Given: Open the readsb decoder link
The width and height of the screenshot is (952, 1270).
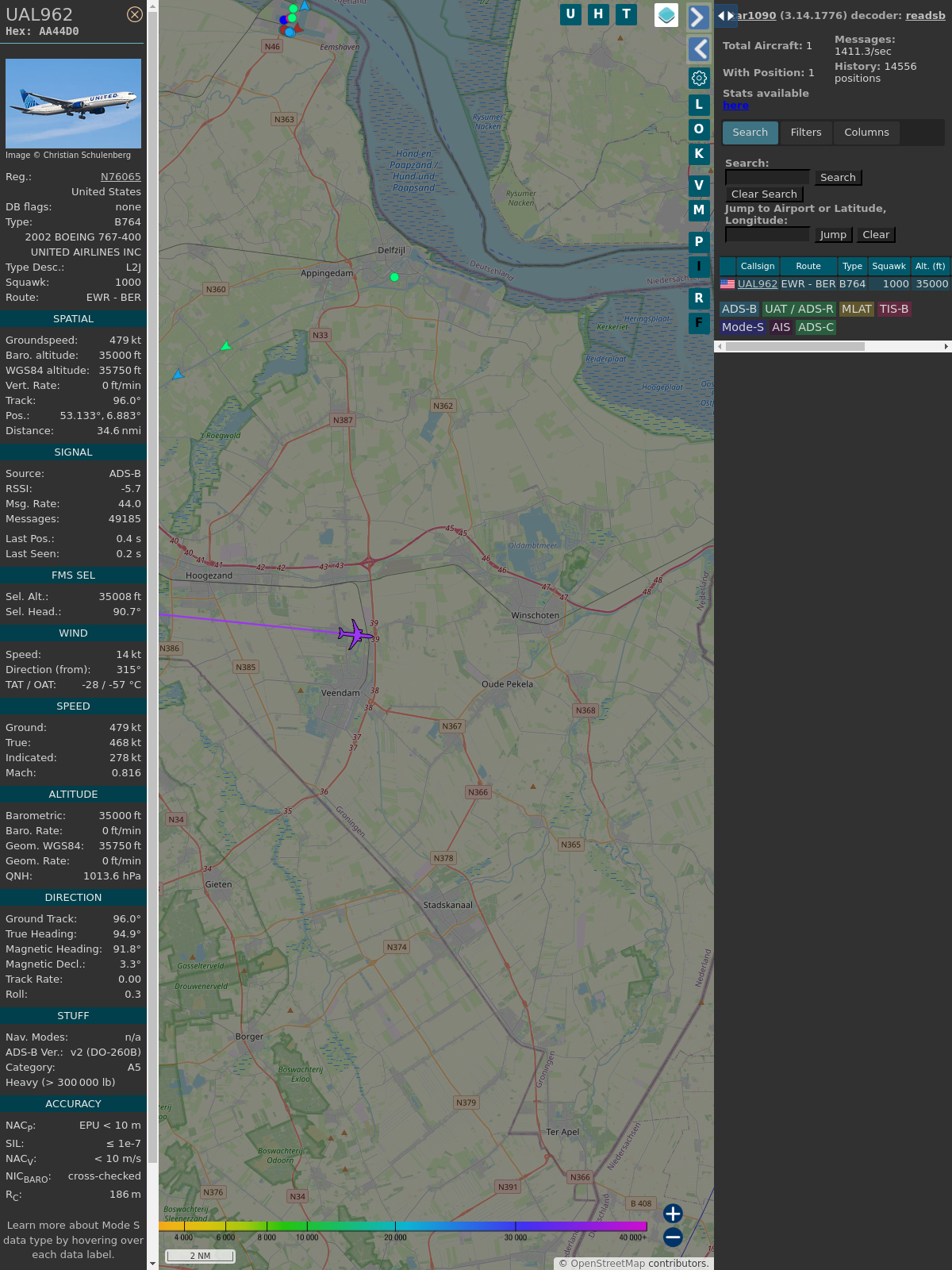Looking at the screenshot, I should [925, 15].
